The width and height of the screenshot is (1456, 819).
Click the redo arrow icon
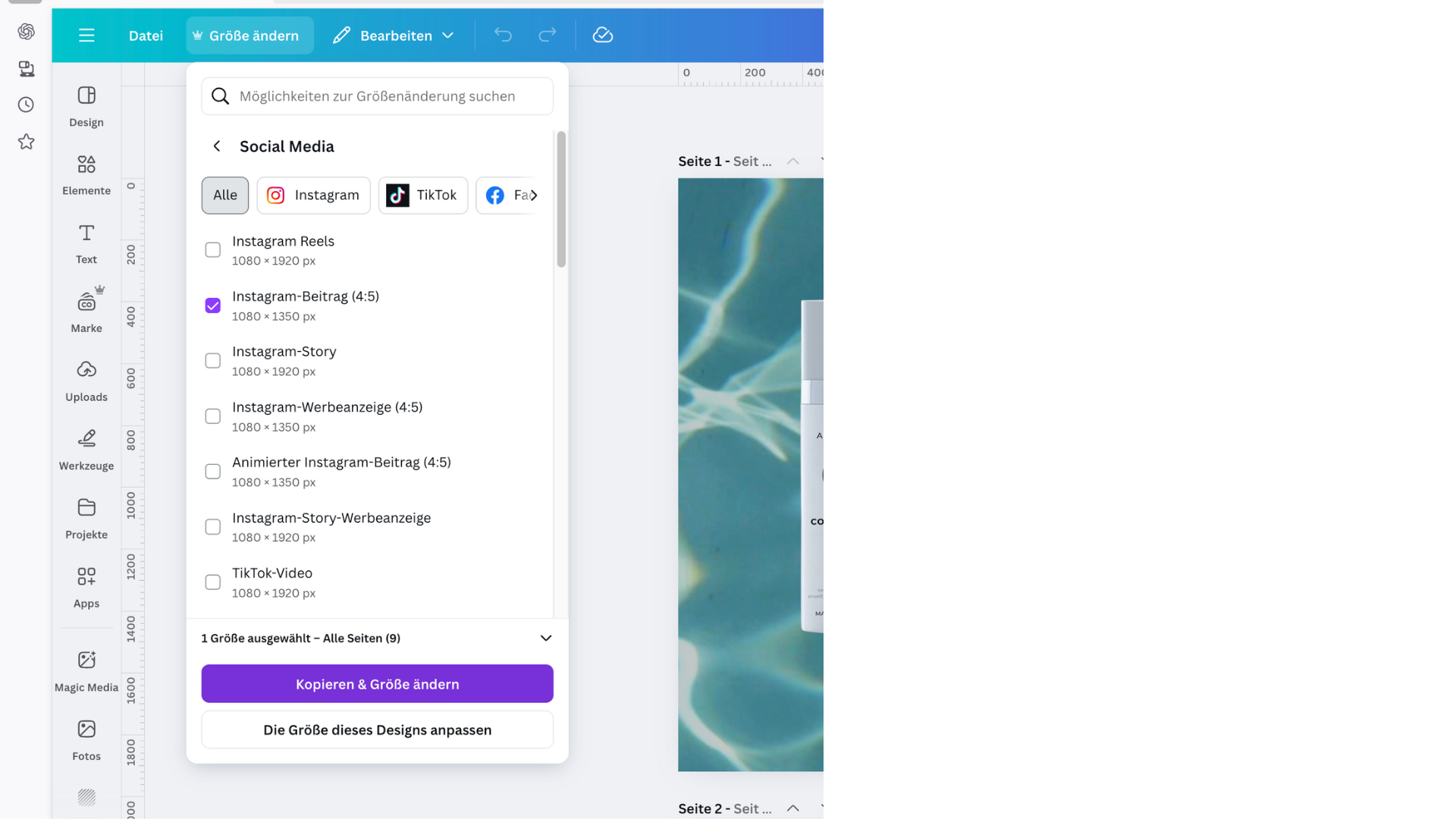pos(547,35)
